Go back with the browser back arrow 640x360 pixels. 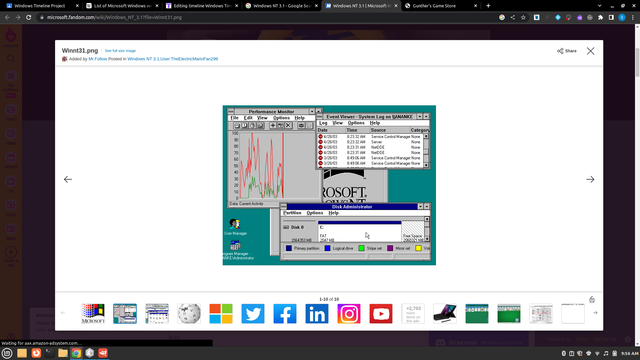[x=7, y=17]
